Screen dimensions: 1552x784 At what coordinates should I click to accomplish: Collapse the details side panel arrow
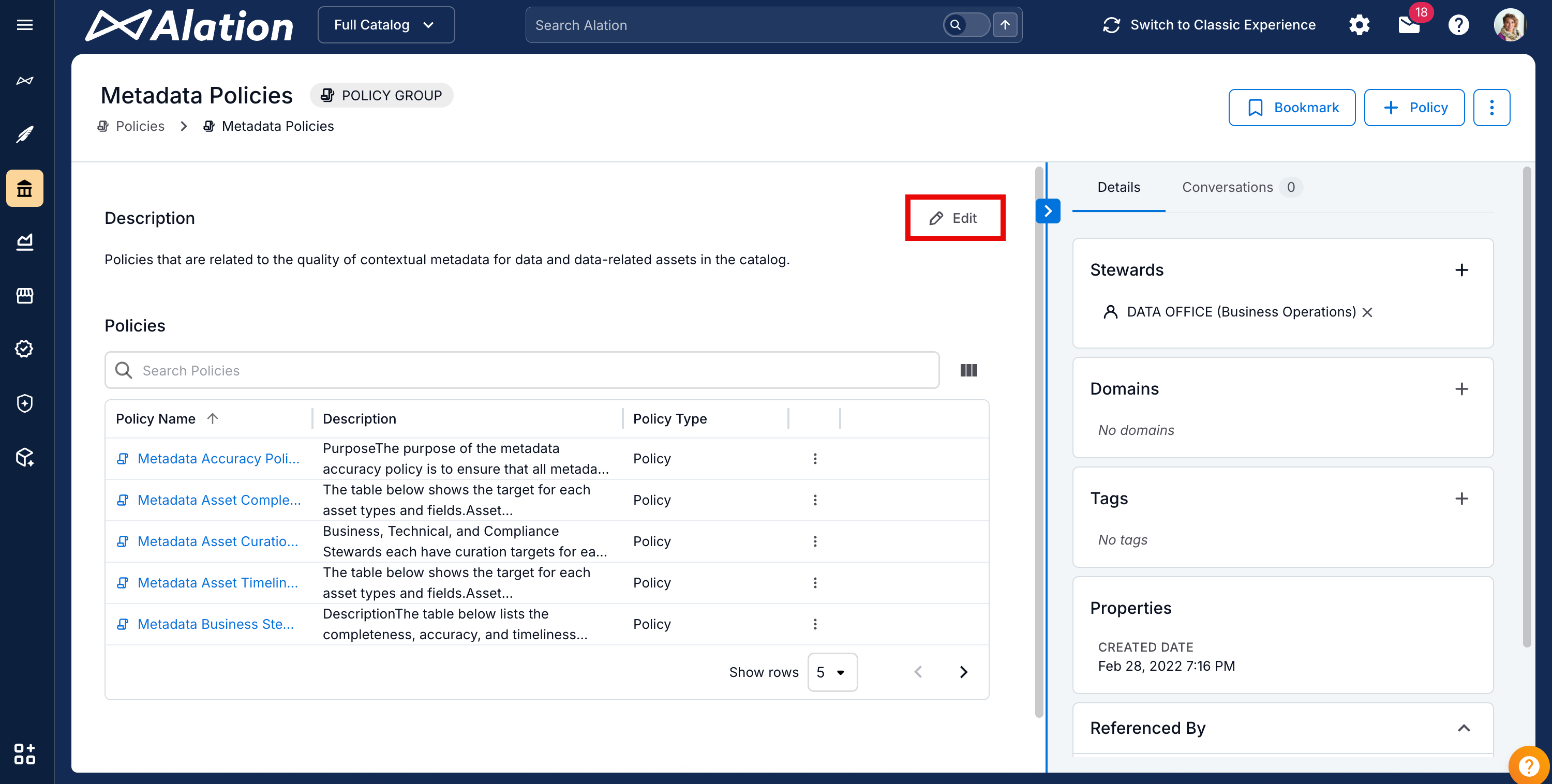click(1048, 211)
